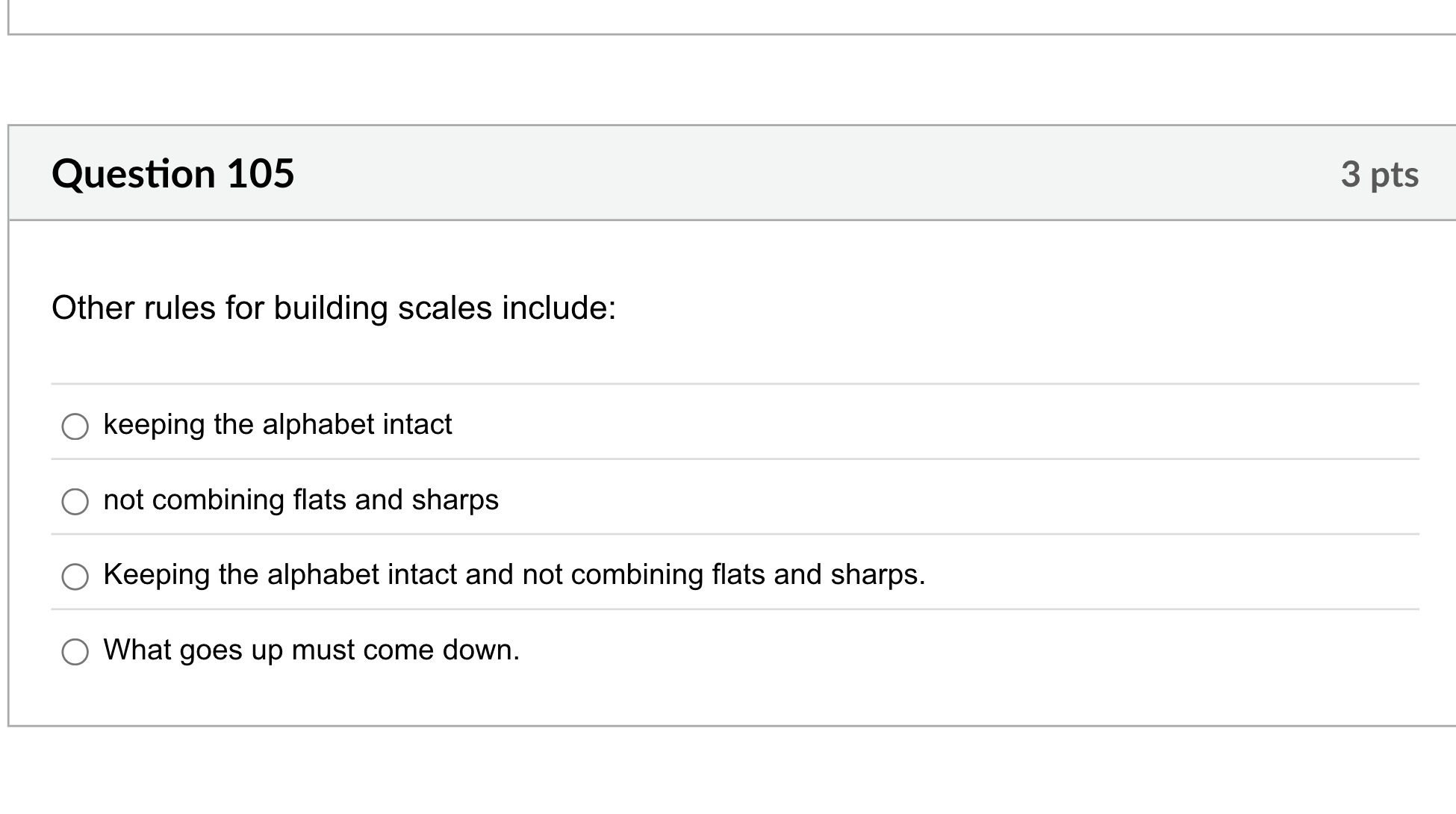Click the '3 pts' points label
The width and height of the screenshot is (1456, 814).
pos(1379,174)
